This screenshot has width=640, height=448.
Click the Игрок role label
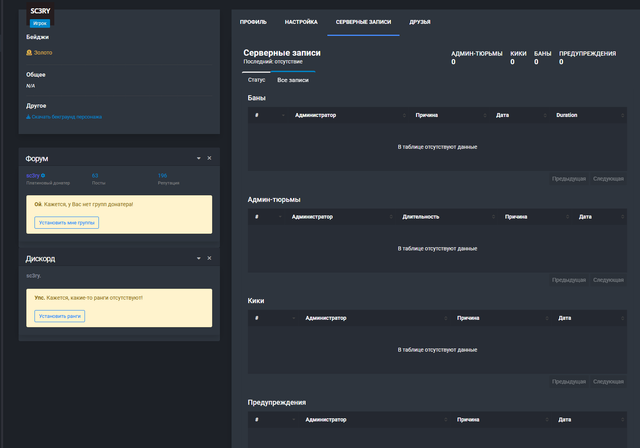pyautogui.click(x=40, y=23)
